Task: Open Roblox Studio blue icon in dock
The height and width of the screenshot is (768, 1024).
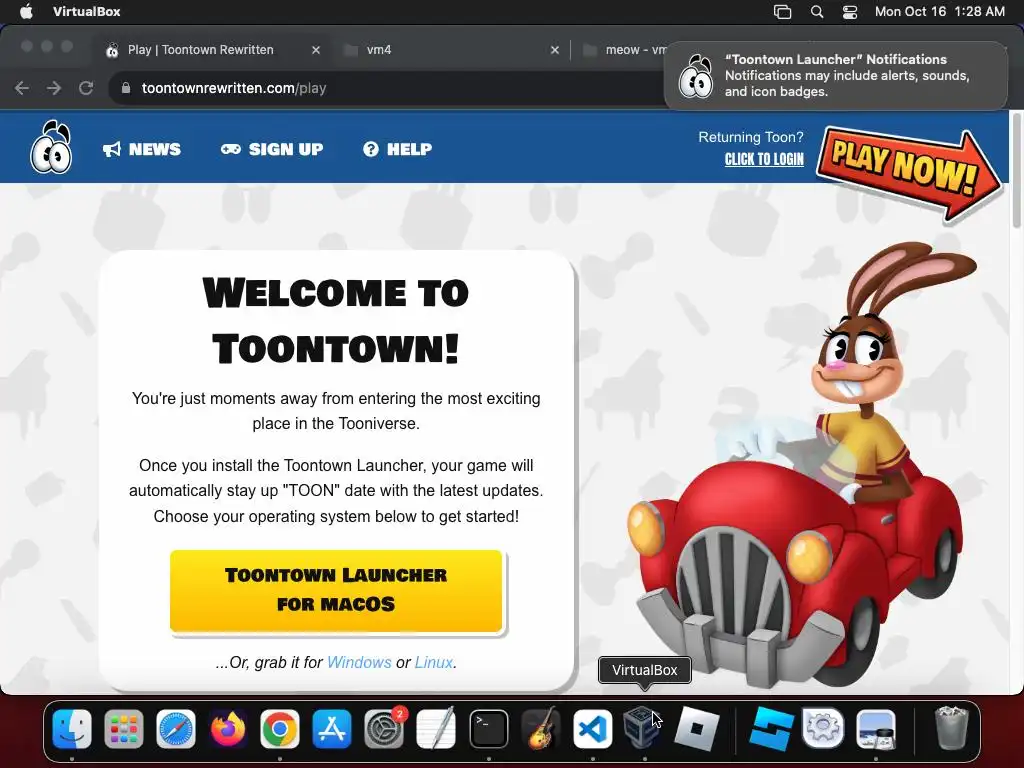Action: coord(771,729)
